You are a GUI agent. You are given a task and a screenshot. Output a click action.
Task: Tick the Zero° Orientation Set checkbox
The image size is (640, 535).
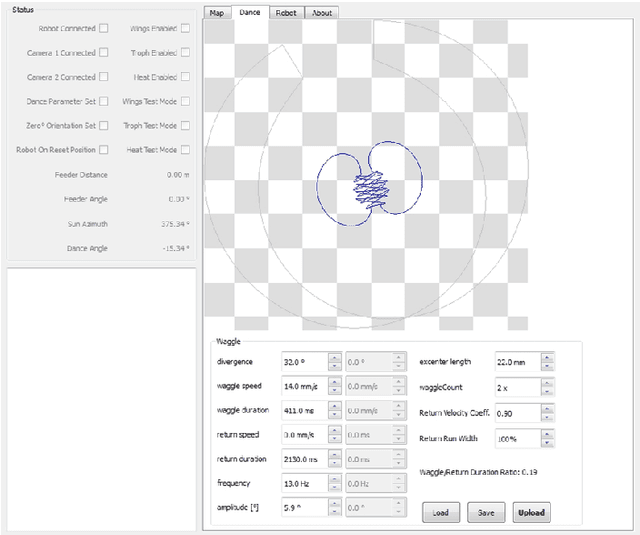click(x=103, y=126)
